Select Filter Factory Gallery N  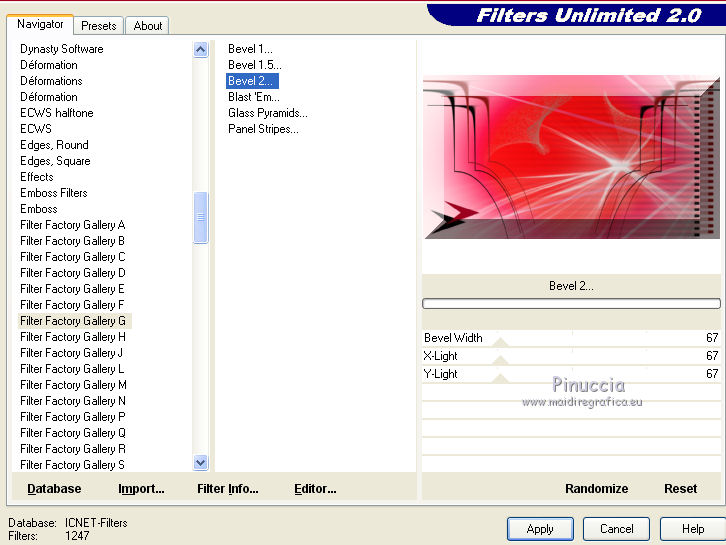(73, 401)
